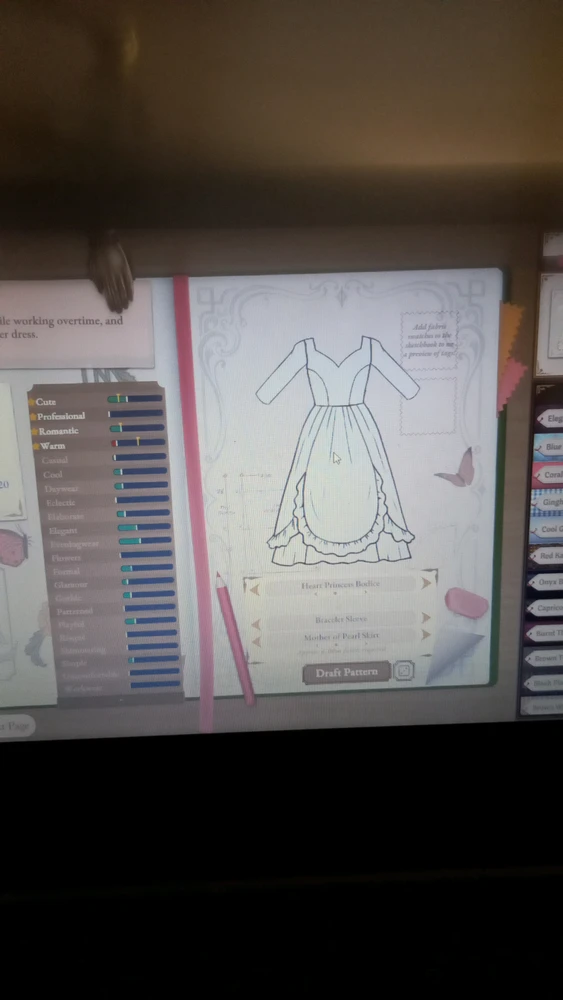This screenshot has width=563, height=1000.
Task: Click the Heart Princess Bodice label
Action: [340, 584]
